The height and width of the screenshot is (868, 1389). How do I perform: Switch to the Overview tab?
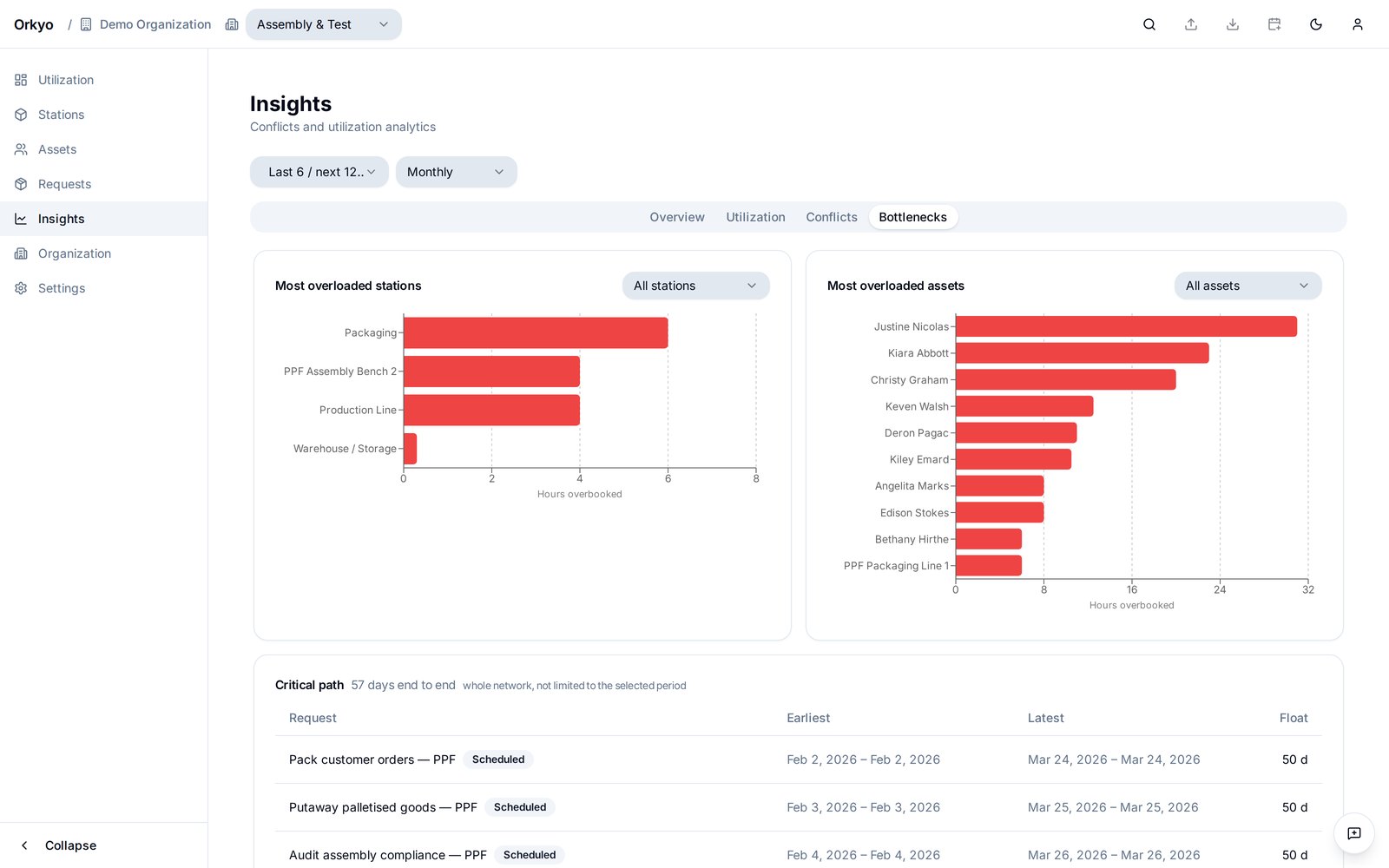pos(677,217)
